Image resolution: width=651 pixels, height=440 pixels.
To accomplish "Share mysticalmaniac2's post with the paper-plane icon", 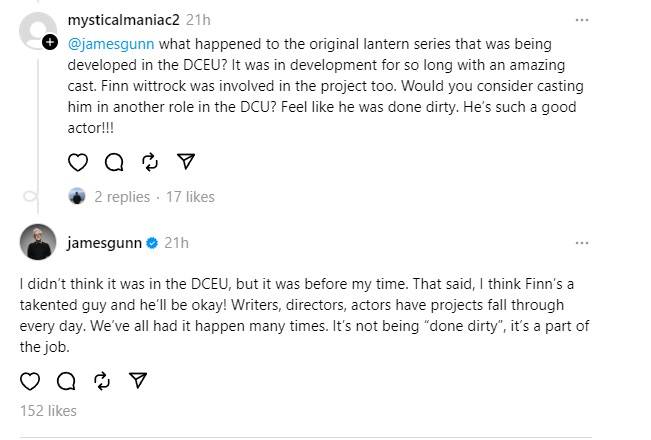I will tap(185, 161).
